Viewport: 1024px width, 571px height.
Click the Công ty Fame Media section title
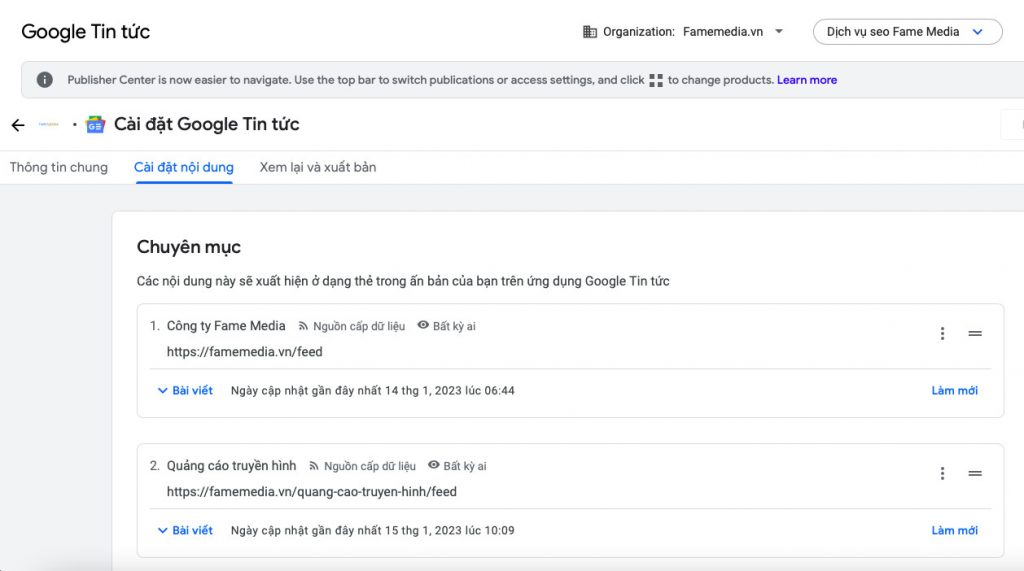pyautogui.click(x=226, y=325)
